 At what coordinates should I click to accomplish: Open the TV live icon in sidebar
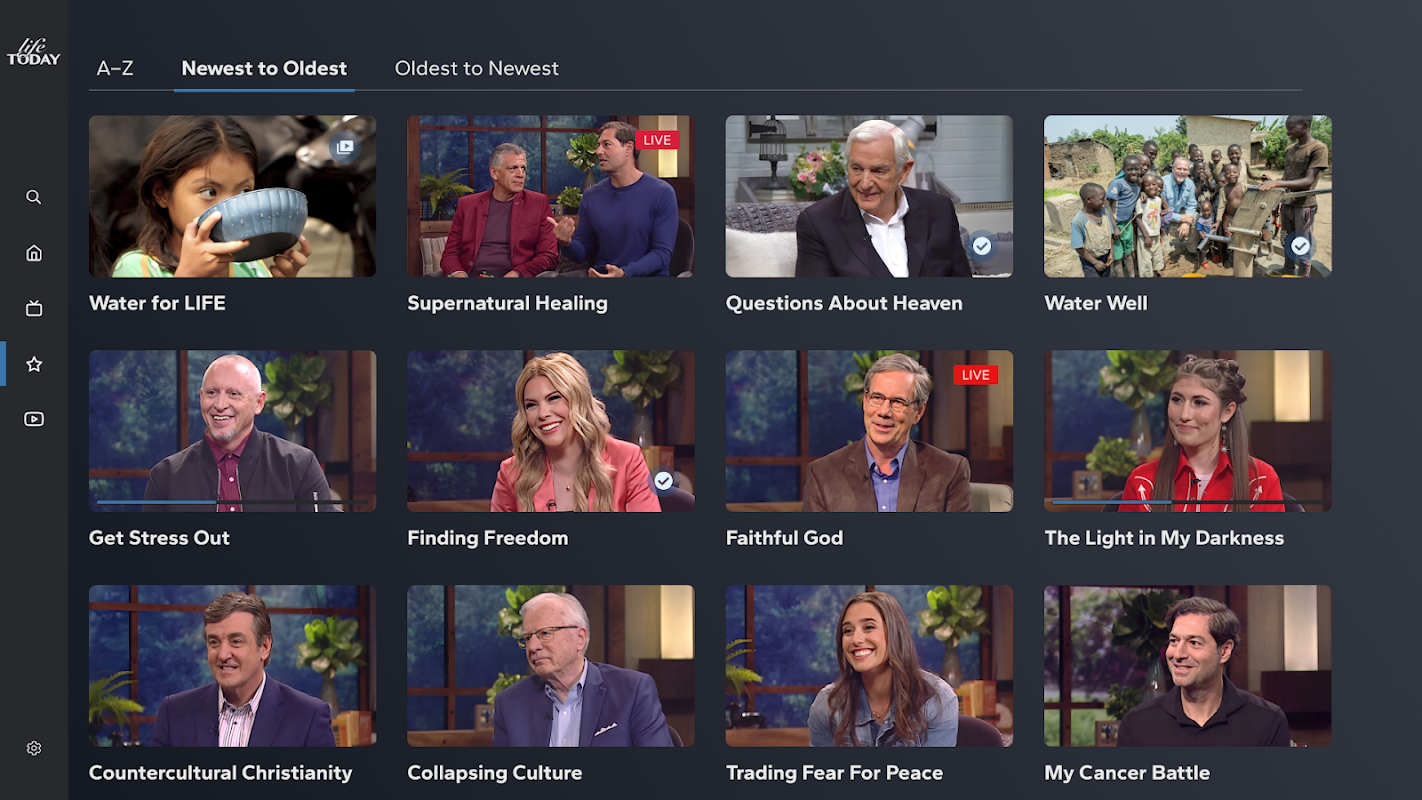click(34, 309)
